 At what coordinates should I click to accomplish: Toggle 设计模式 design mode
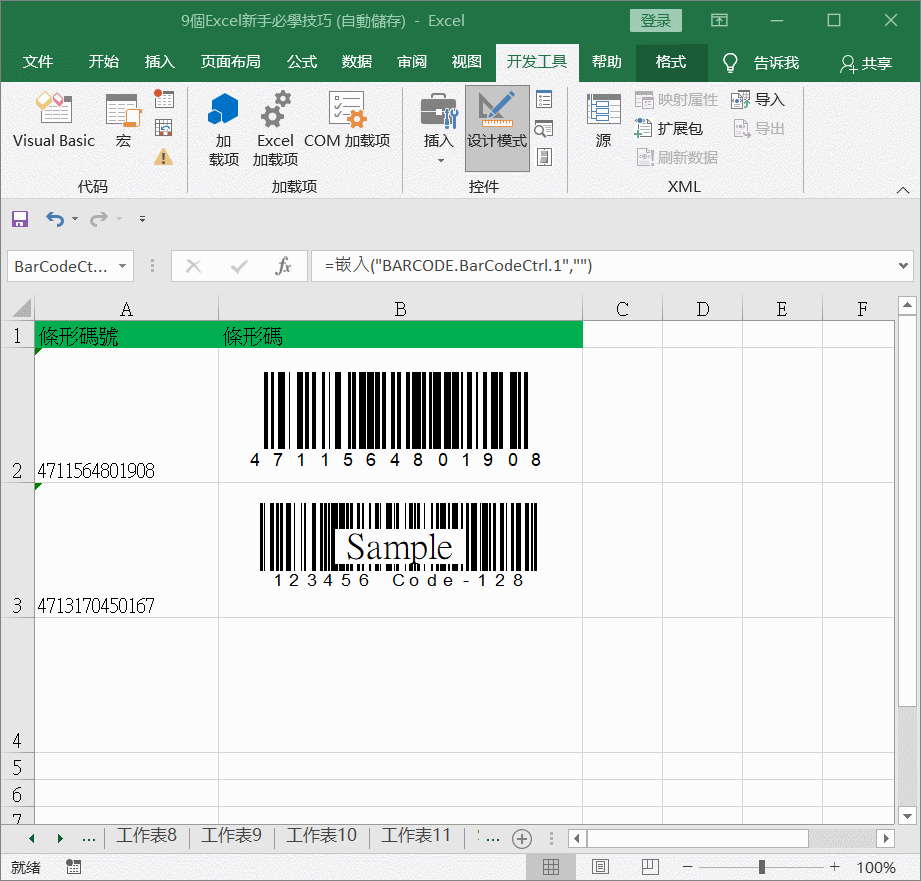(x=497, y=128)
